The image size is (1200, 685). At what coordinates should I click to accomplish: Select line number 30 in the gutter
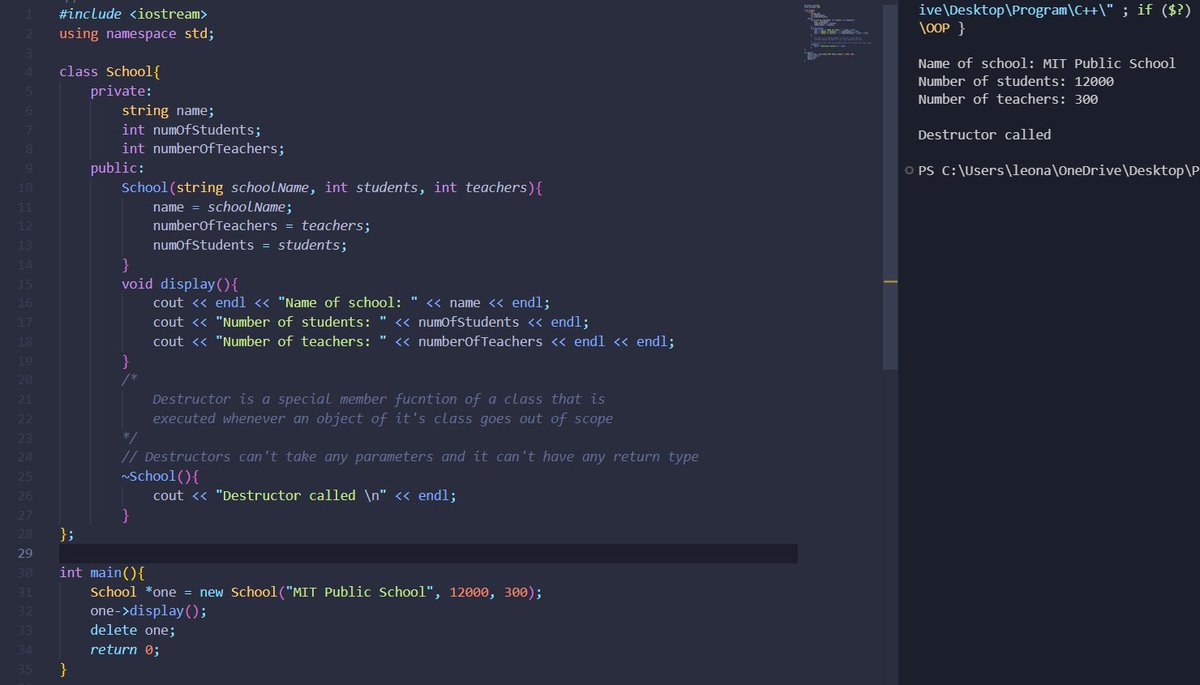point(26,572)
